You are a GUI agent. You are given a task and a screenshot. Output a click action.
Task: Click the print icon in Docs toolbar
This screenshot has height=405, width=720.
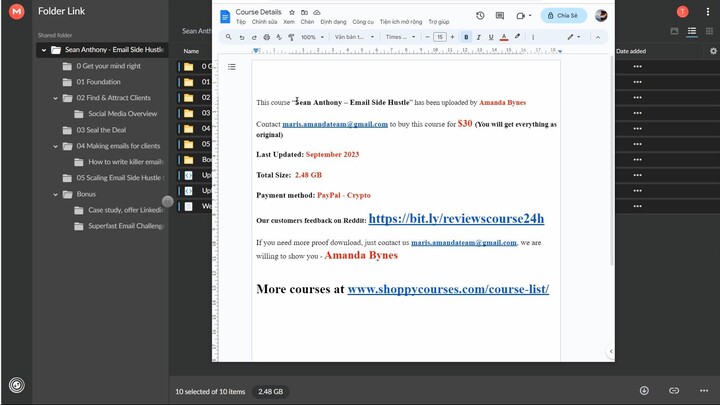tap(266, 37)
